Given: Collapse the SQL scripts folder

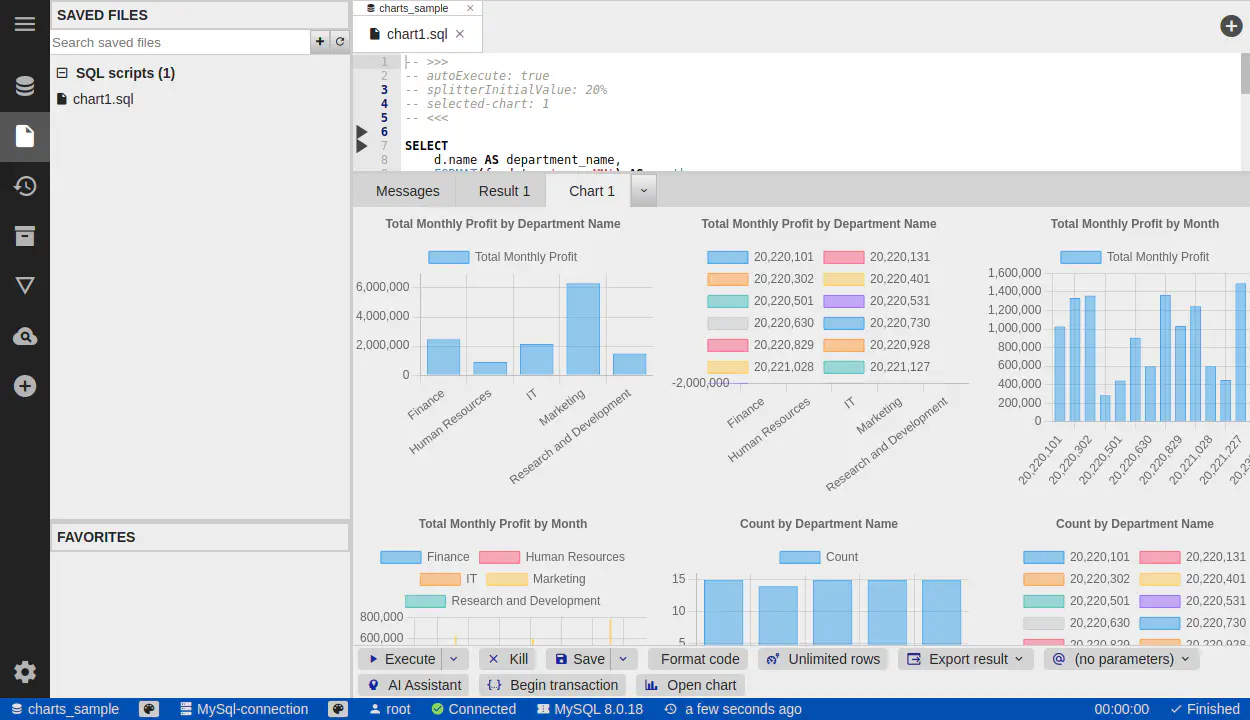Looking at the screenshot, I should (x=62, y=73).
